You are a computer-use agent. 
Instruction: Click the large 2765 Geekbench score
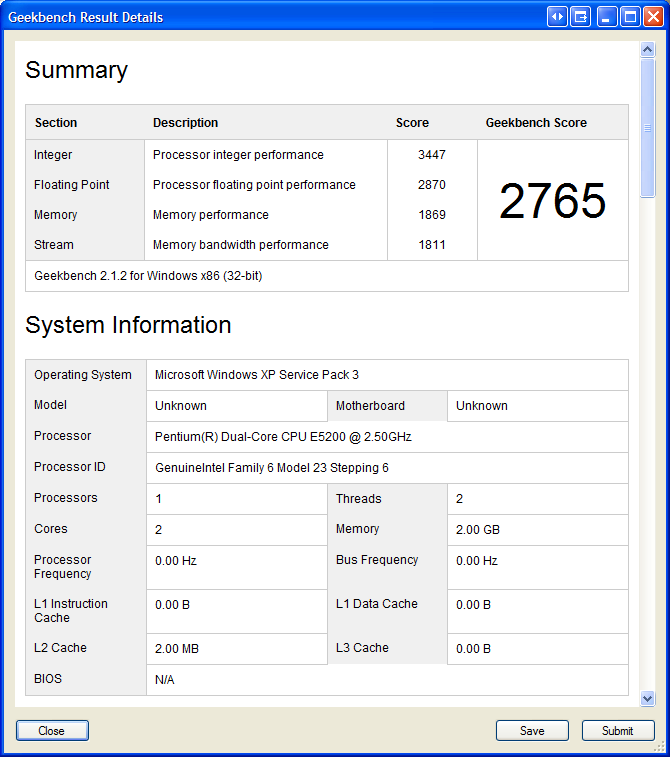[552, 201]
